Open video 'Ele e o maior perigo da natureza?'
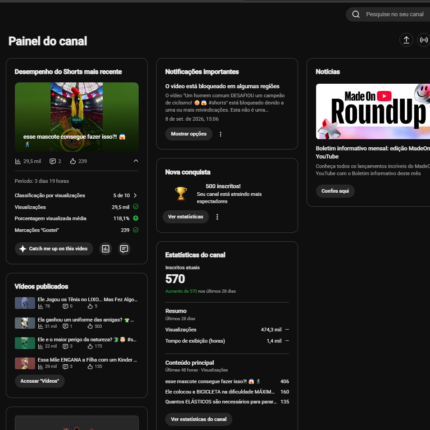The width and height of the screenshot is (430, 430). [87, 340]
